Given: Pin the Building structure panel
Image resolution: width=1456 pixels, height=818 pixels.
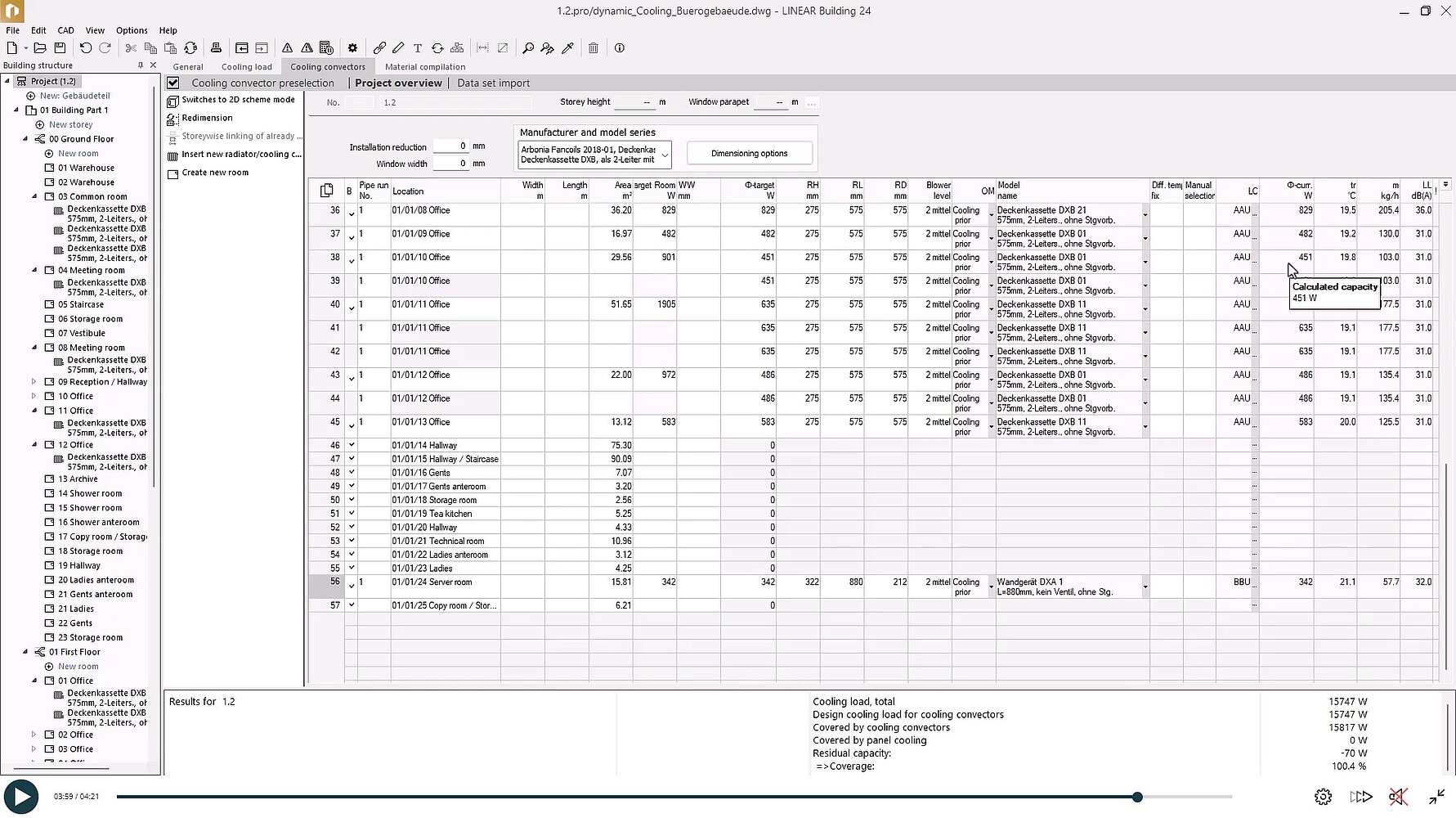Looking at the screenshot, I should point(141,65).
